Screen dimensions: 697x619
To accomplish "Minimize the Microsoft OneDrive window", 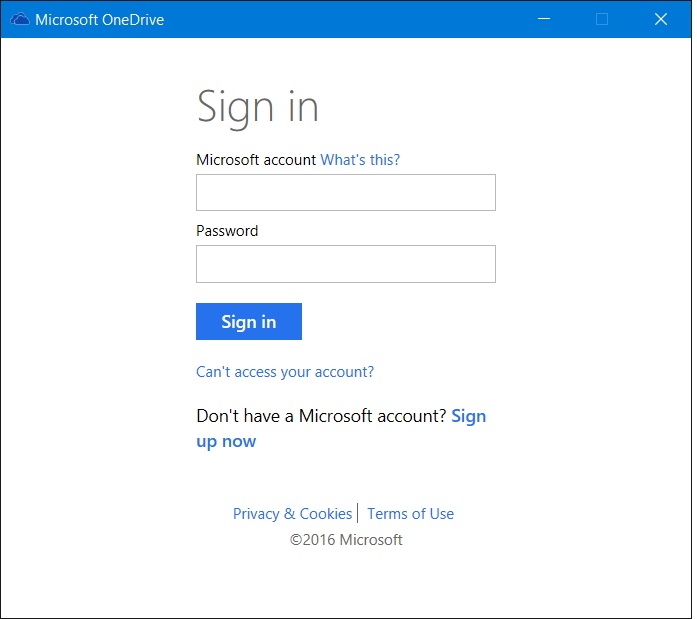I will pyautogui.click(x=544, y=19).
